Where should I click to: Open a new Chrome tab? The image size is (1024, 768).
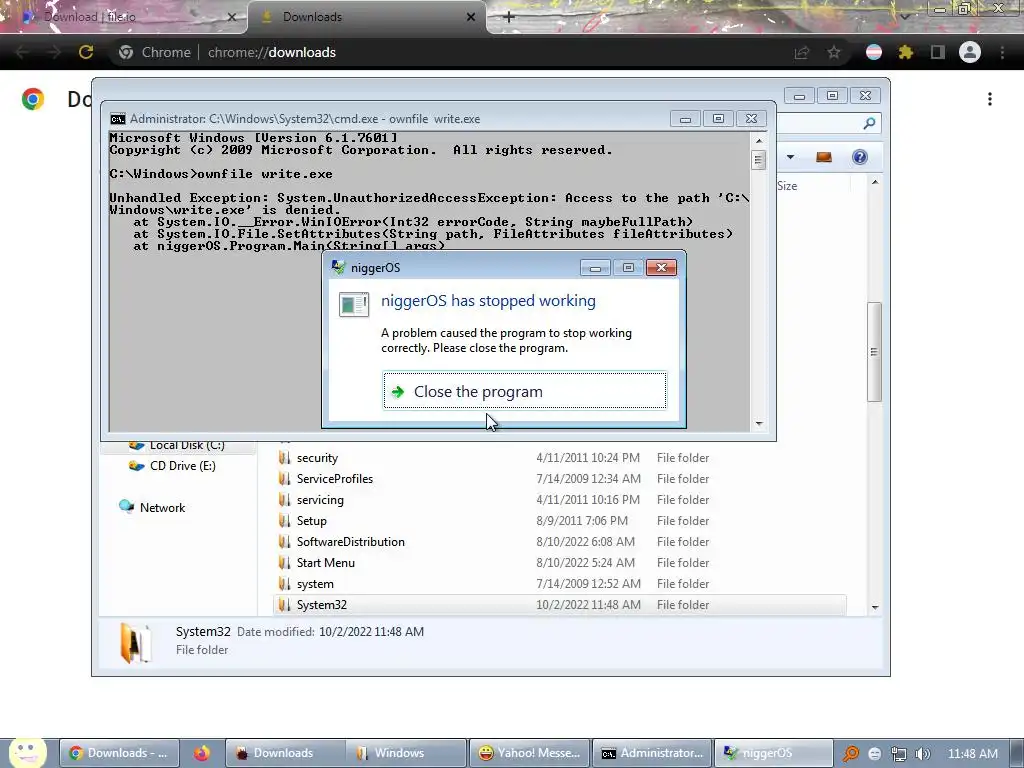[x=509, y=17]
